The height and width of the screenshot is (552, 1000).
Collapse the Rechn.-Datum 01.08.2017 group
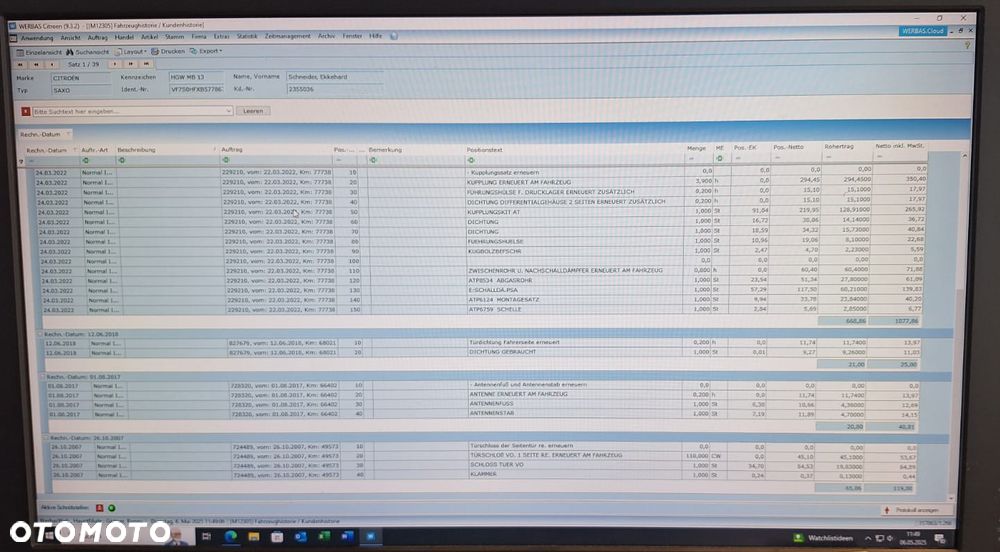[x=41, y=377]
